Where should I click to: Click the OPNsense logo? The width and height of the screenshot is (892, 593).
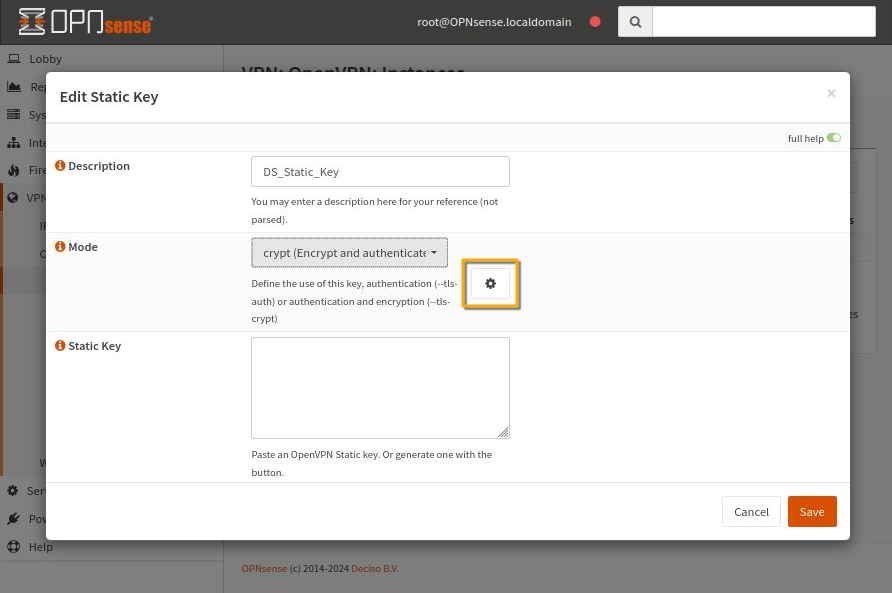(85, 21)
